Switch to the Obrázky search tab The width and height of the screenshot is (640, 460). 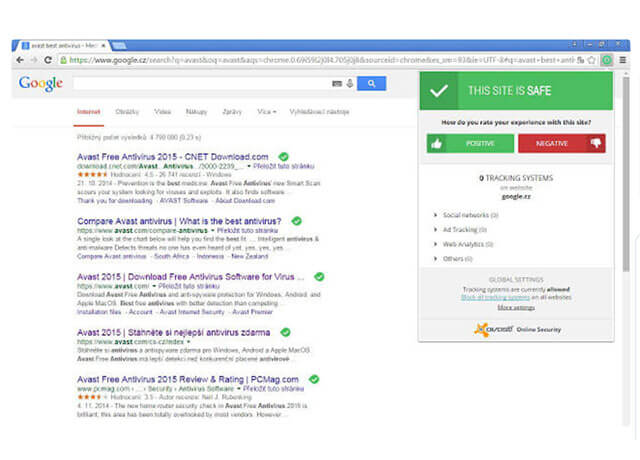127,112
